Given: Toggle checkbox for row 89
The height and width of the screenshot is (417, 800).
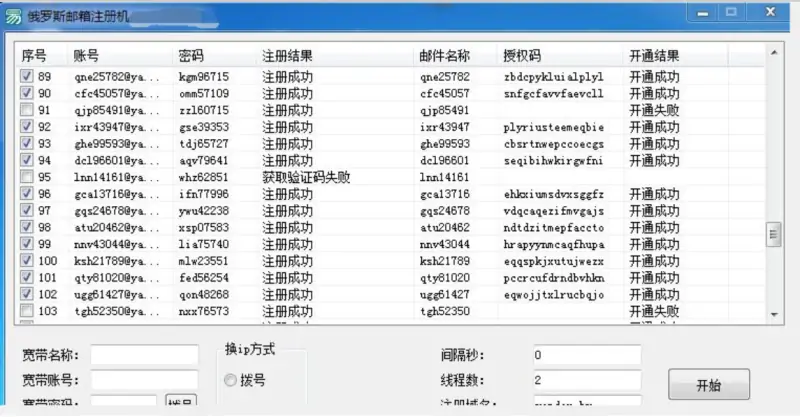Looking at the screenshot, I should [27, 76].
